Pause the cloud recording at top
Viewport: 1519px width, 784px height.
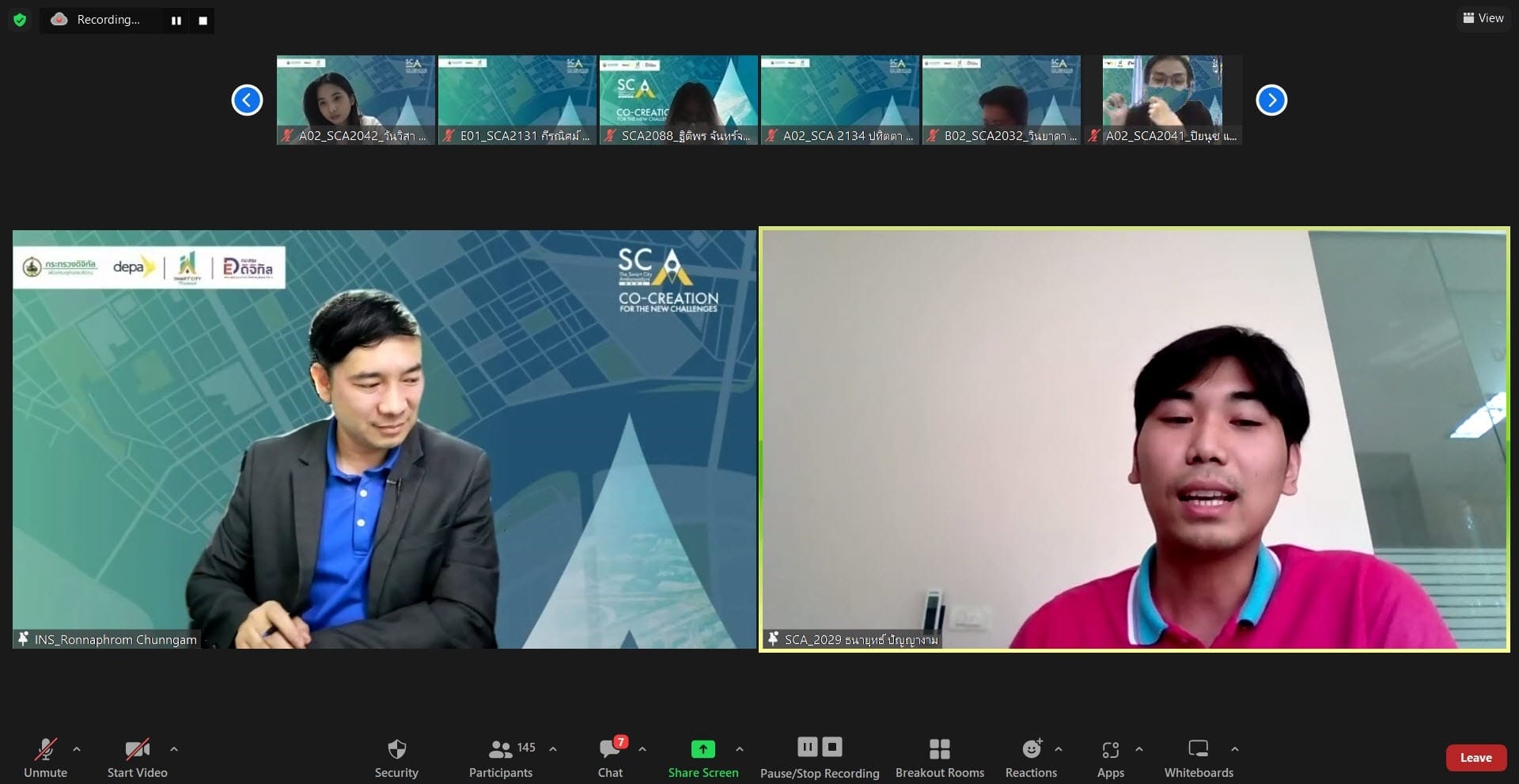click(x=176, y=21)
